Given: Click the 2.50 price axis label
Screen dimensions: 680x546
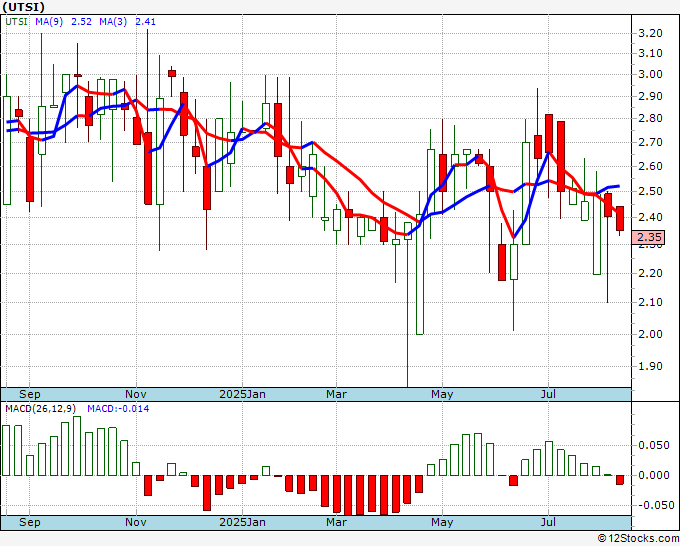Looking at the screenshot, I should pyautogui.click(x=651, y=191).
